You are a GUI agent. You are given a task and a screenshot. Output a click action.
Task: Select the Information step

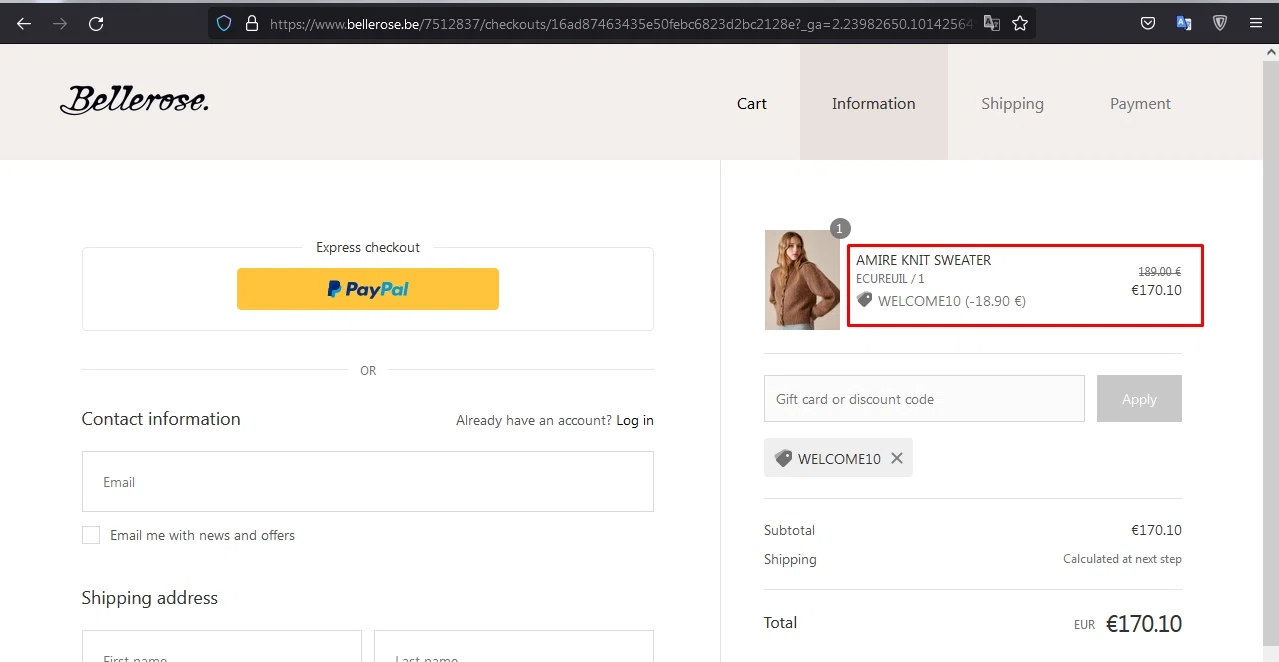point(874,102)
